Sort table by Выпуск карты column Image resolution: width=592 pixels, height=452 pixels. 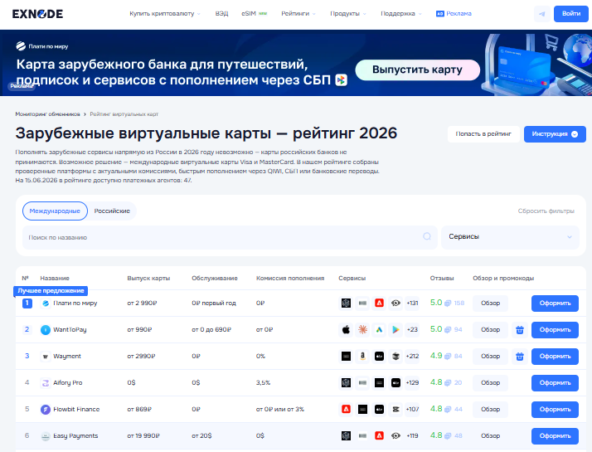pos(148,278)
